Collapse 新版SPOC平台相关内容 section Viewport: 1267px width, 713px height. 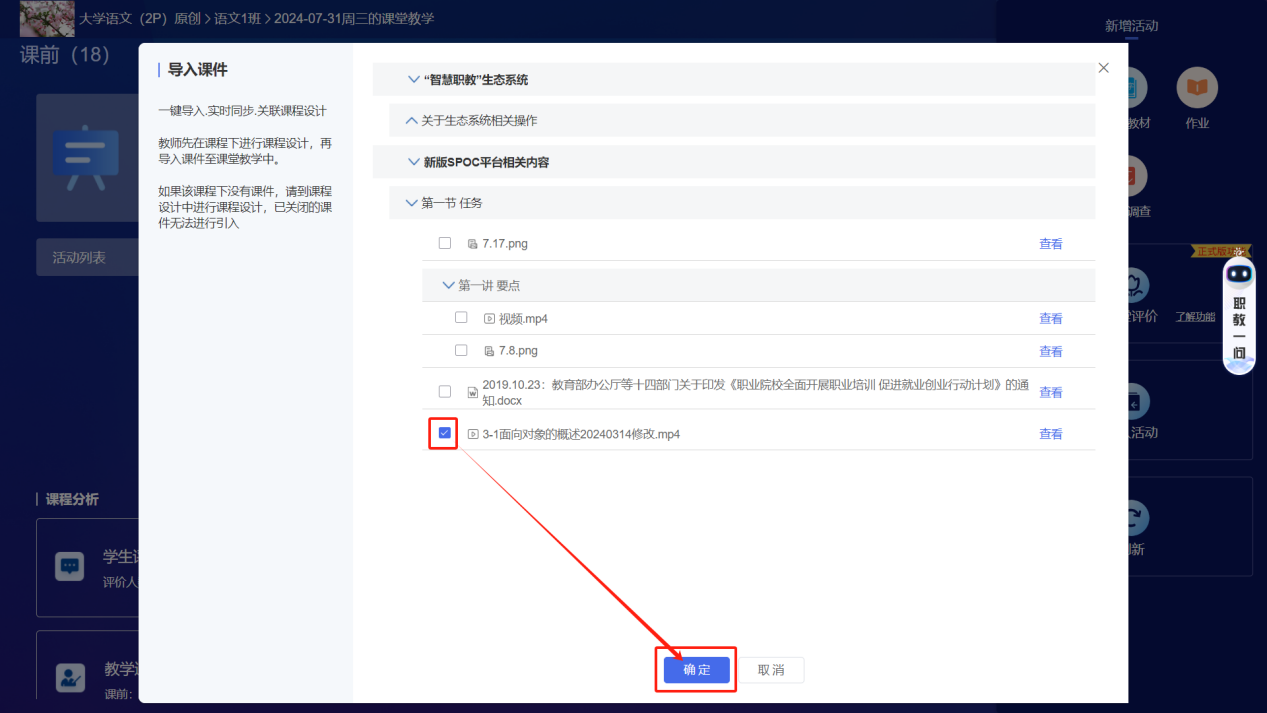click(x=414, y=162)
